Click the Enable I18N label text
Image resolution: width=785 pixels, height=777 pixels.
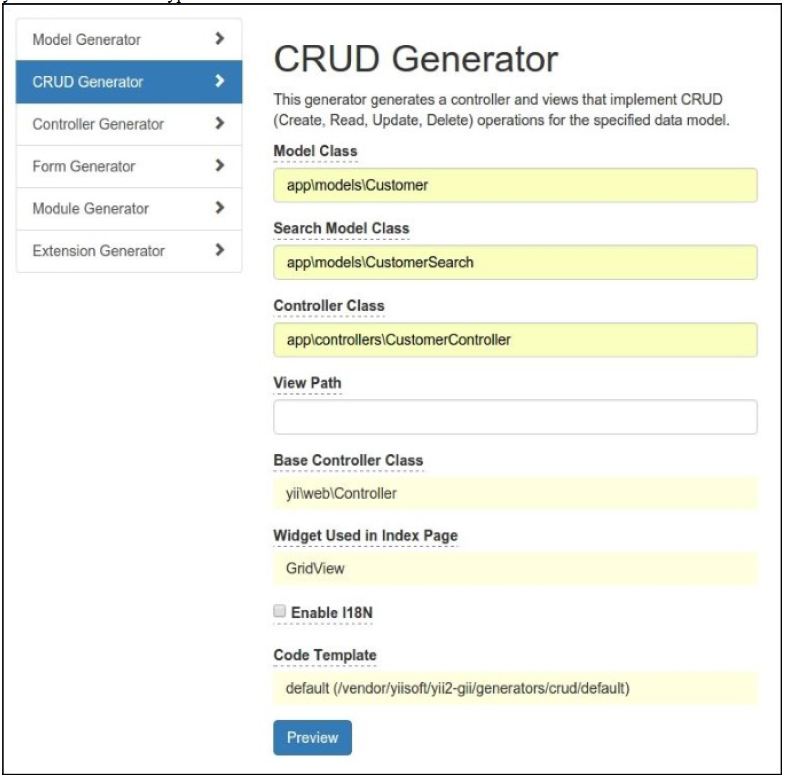coord(331,613)
